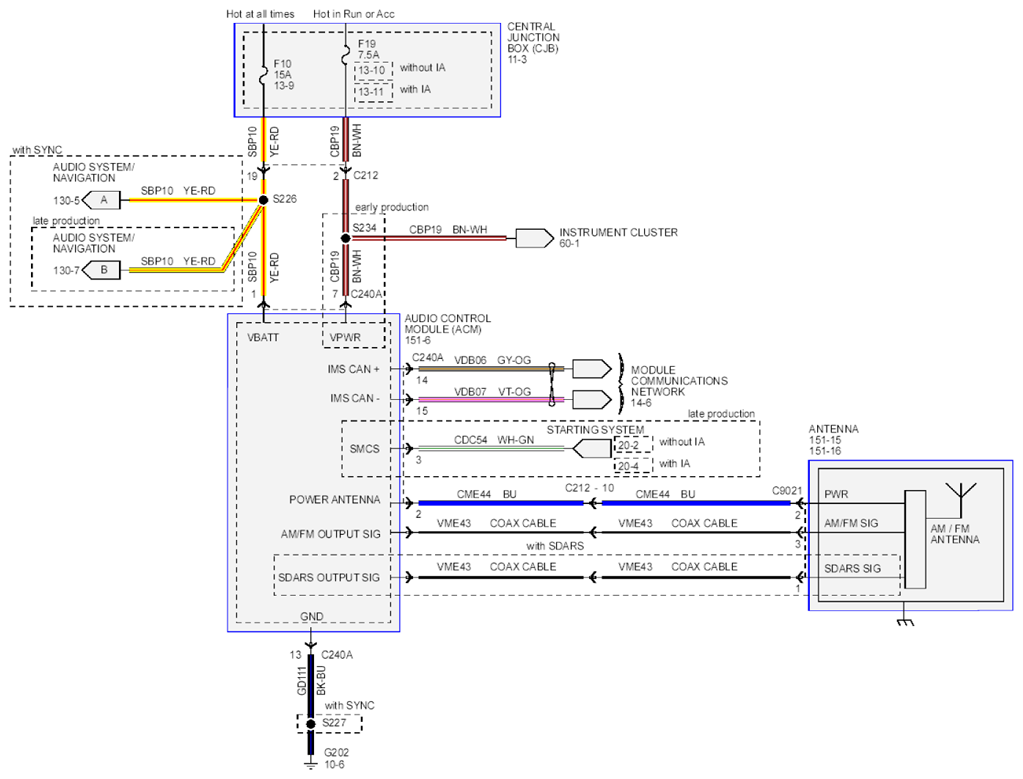Select the Instrument Cluster arrow connector
Screen dimensions: 1023x779
tap(534, 238)
